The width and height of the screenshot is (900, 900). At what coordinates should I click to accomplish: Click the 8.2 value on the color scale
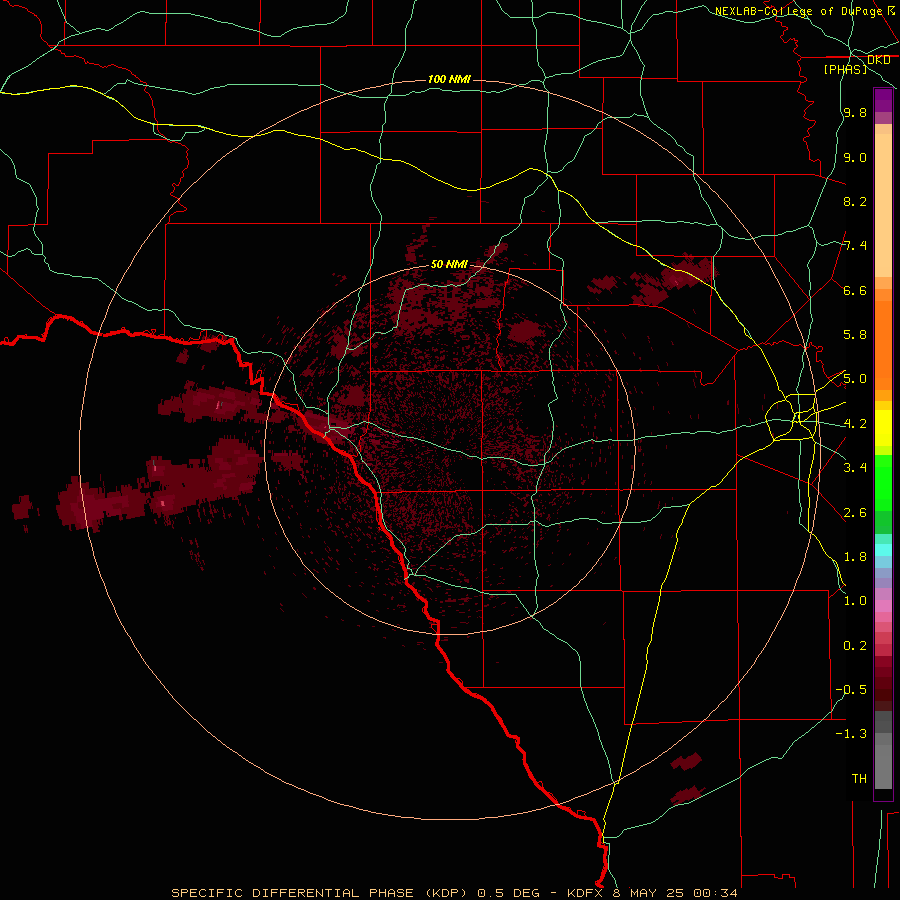pos(855,201)
